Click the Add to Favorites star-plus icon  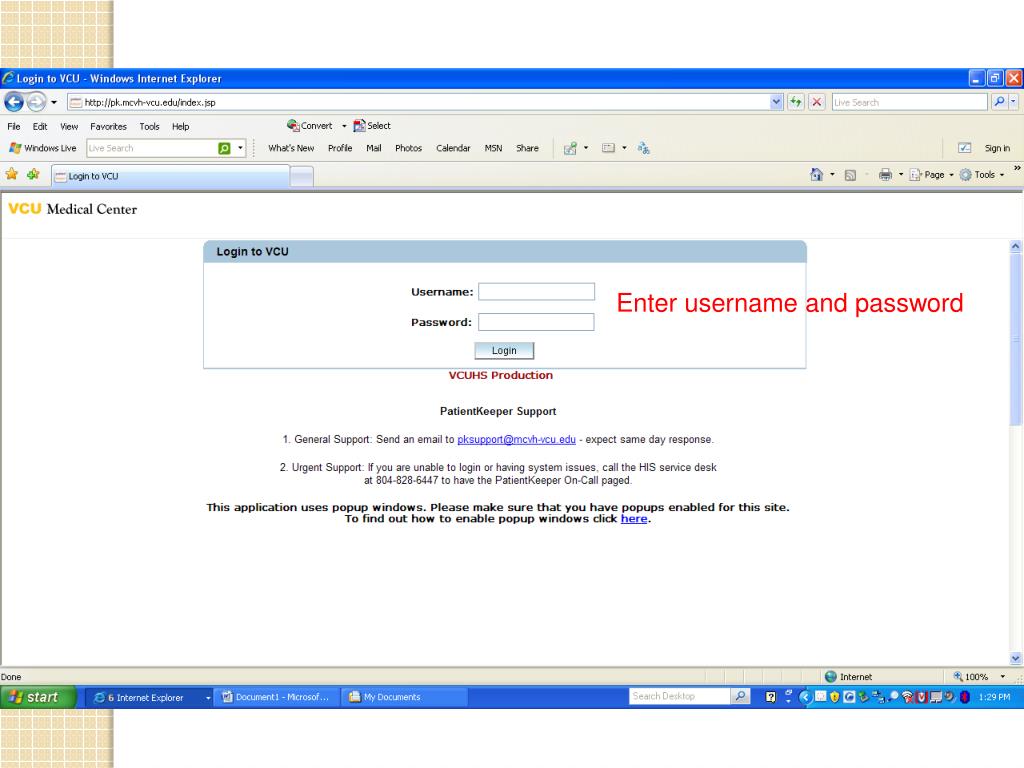tap(33, 174)
